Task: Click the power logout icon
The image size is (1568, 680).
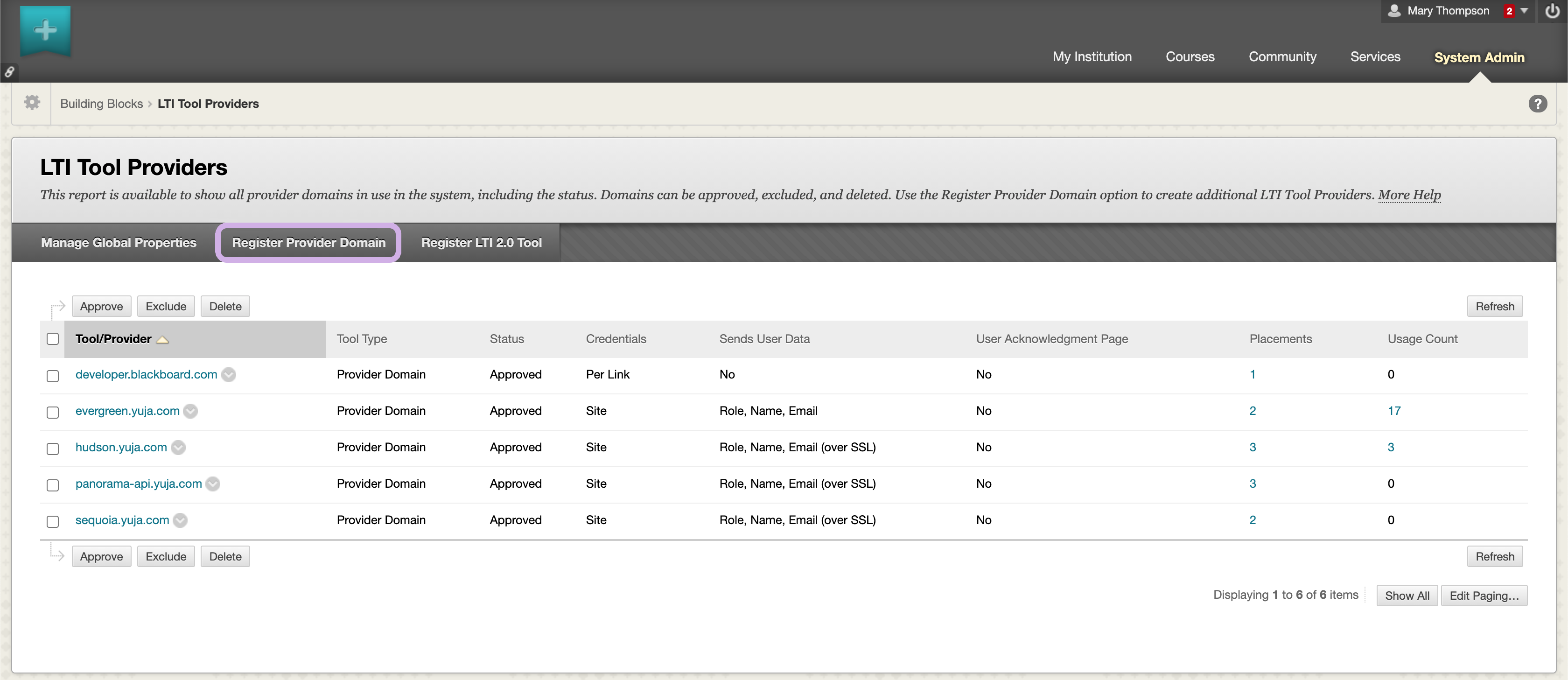Action: point(1552,11)
